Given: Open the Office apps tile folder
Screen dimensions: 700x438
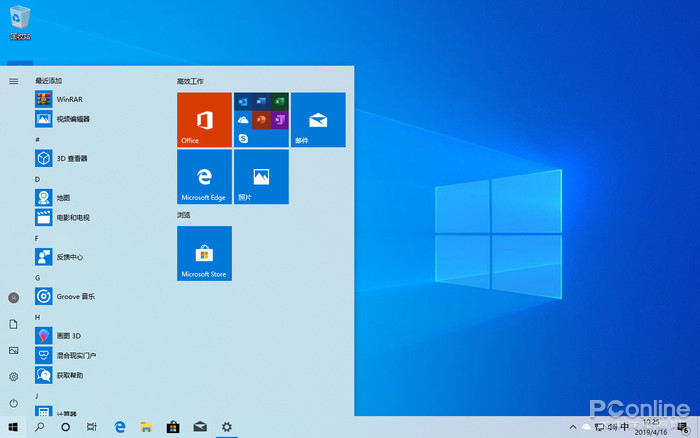Looking at the screenshot, I should 261,120.
